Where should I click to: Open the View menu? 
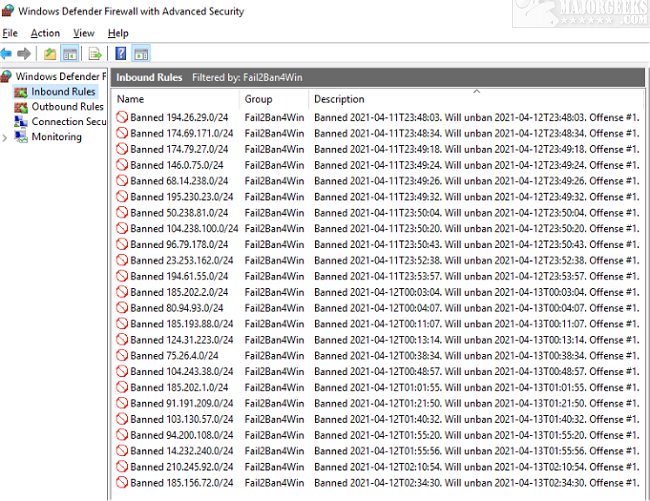point(84,33)
